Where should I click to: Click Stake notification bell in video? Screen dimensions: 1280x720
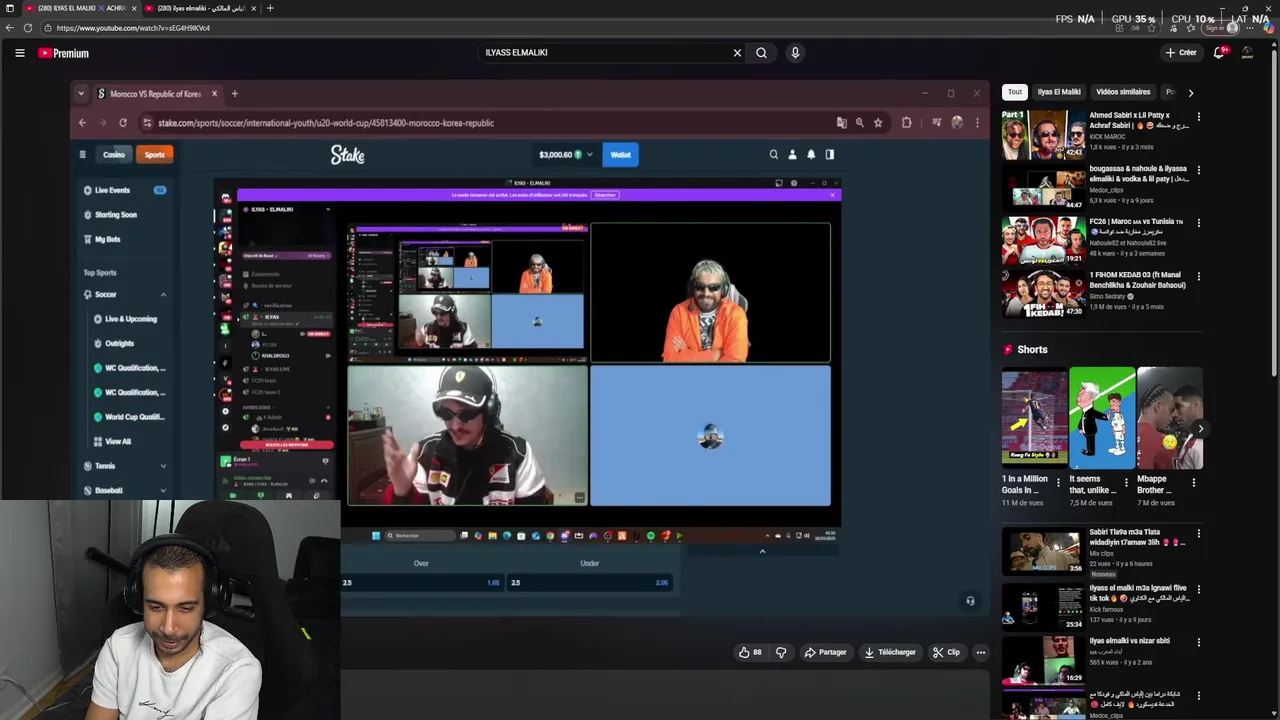coord(811,155)
